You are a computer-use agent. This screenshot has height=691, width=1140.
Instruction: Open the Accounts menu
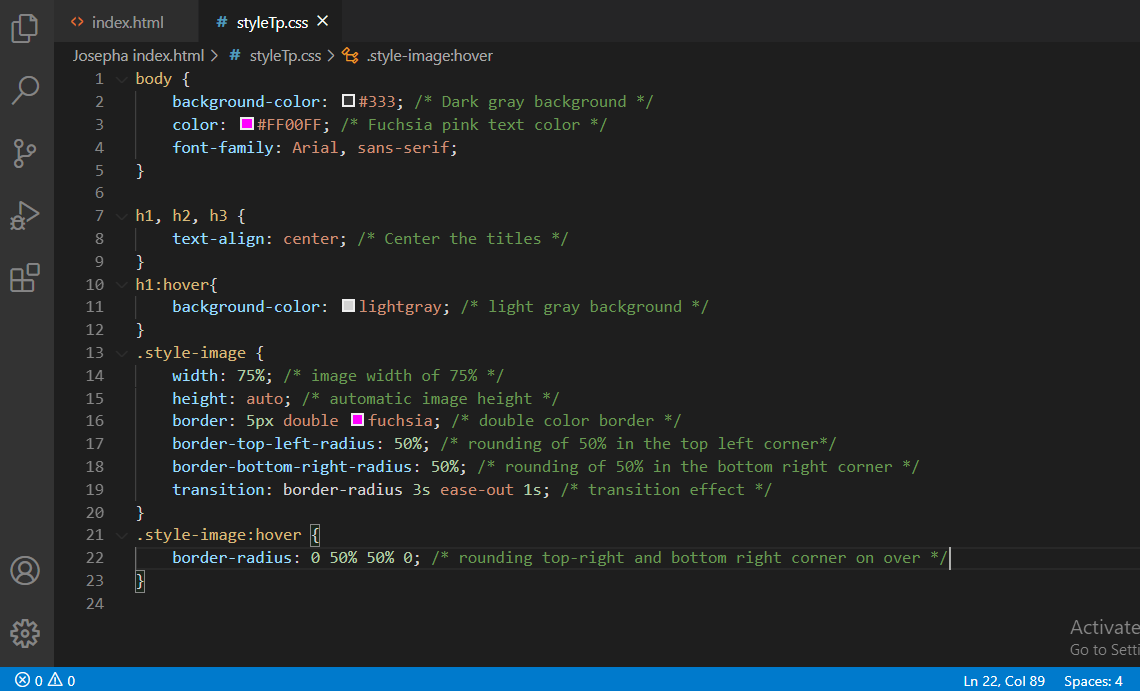[x=25, y=571]
